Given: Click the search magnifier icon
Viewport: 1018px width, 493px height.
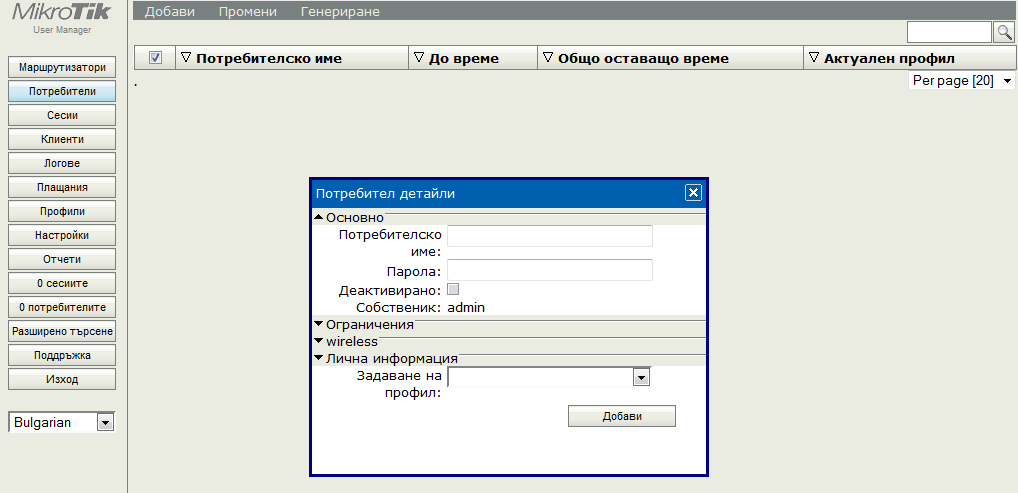Looking at the screenshot, I should (1003, 33).
